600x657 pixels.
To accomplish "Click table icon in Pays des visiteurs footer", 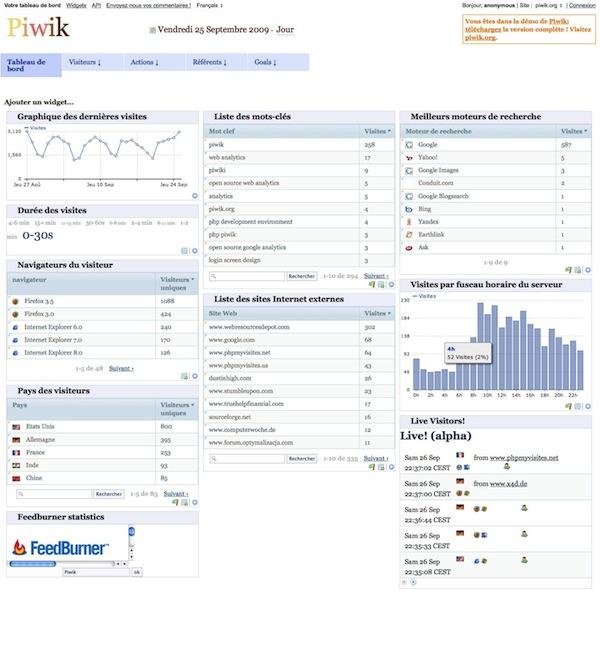I will click(x=184, y=502).
